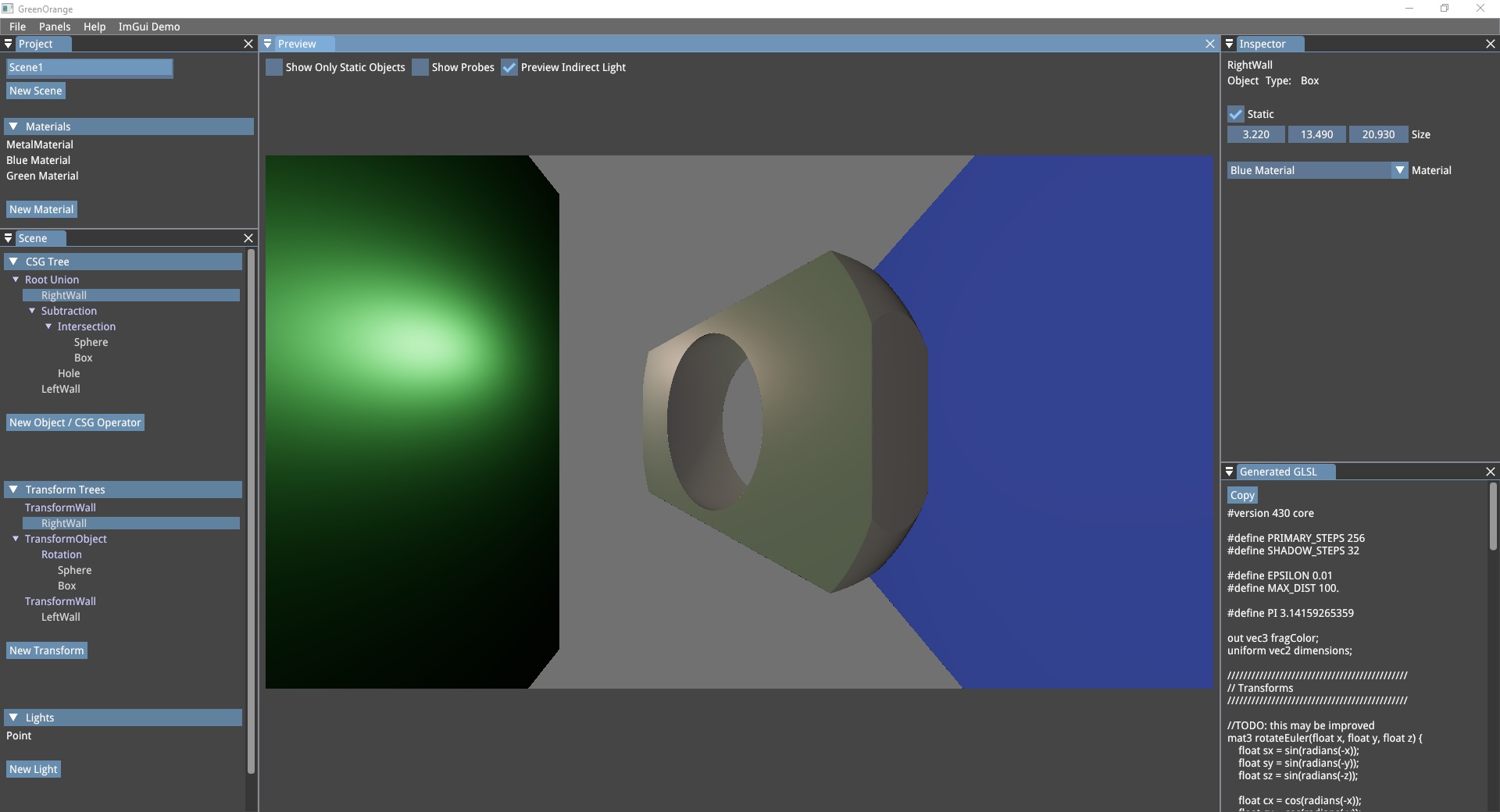Close the Preview panel with its X icon

[1210, 45]
